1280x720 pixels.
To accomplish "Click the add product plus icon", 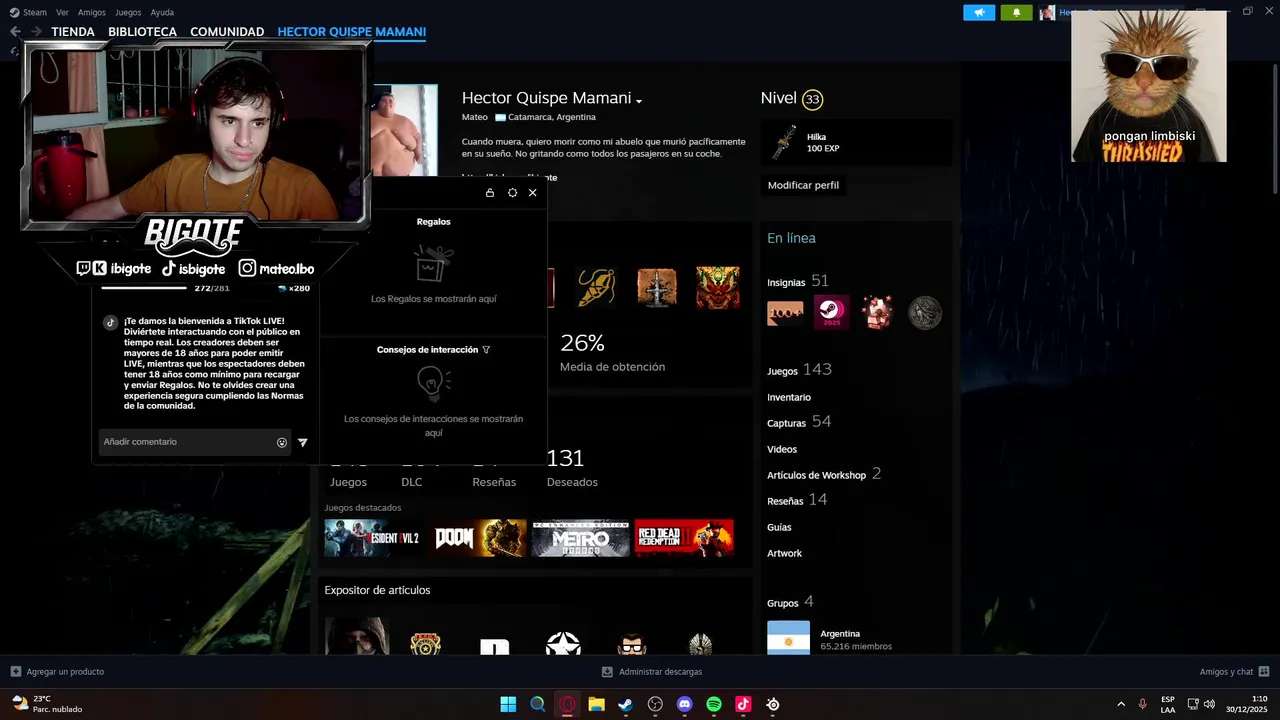I will [16, 671].
